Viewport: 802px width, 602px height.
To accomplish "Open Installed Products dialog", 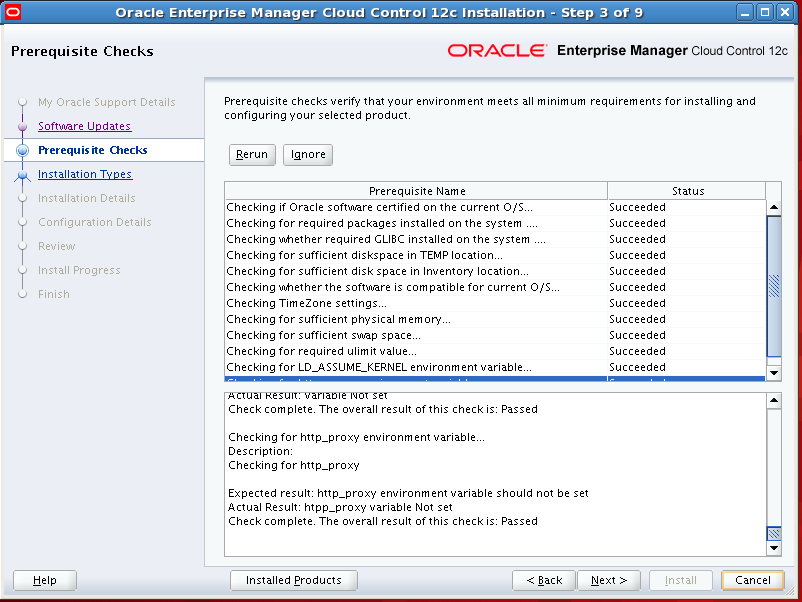I will point(294,581).
